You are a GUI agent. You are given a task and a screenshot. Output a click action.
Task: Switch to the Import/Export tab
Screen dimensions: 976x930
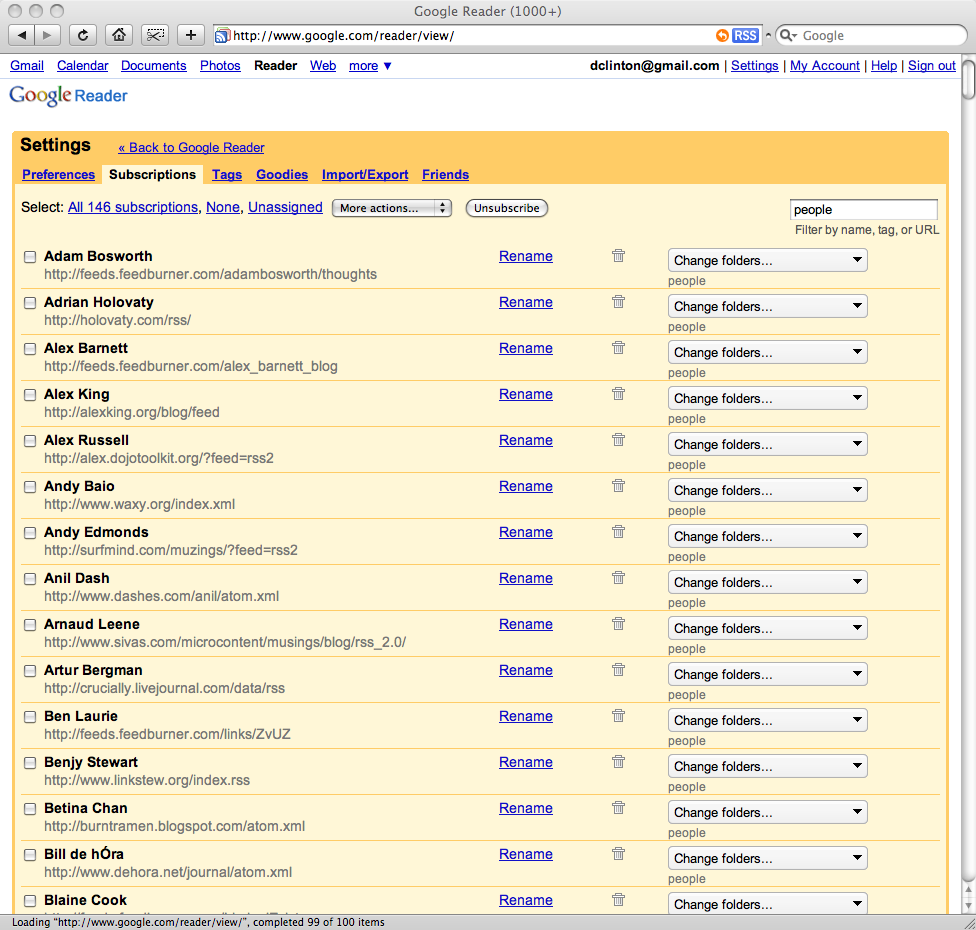click(x=365, y=174)
